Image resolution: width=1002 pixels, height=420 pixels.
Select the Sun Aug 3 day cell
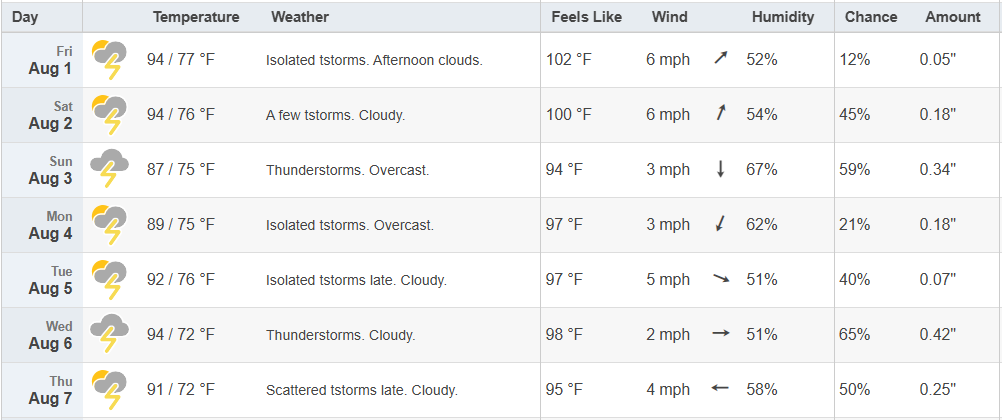click(x=42, y=170)
